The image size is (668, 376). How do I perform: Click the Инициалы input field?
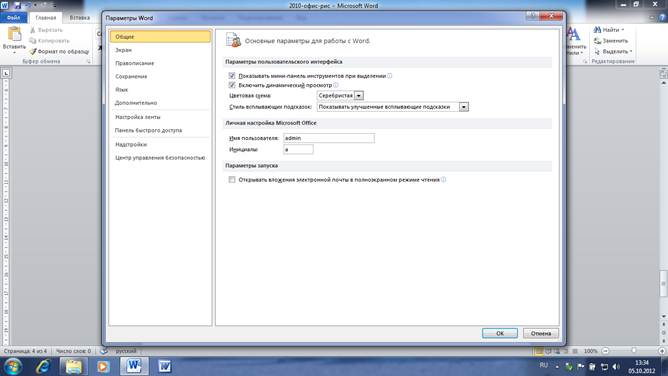tap(298, 149)
